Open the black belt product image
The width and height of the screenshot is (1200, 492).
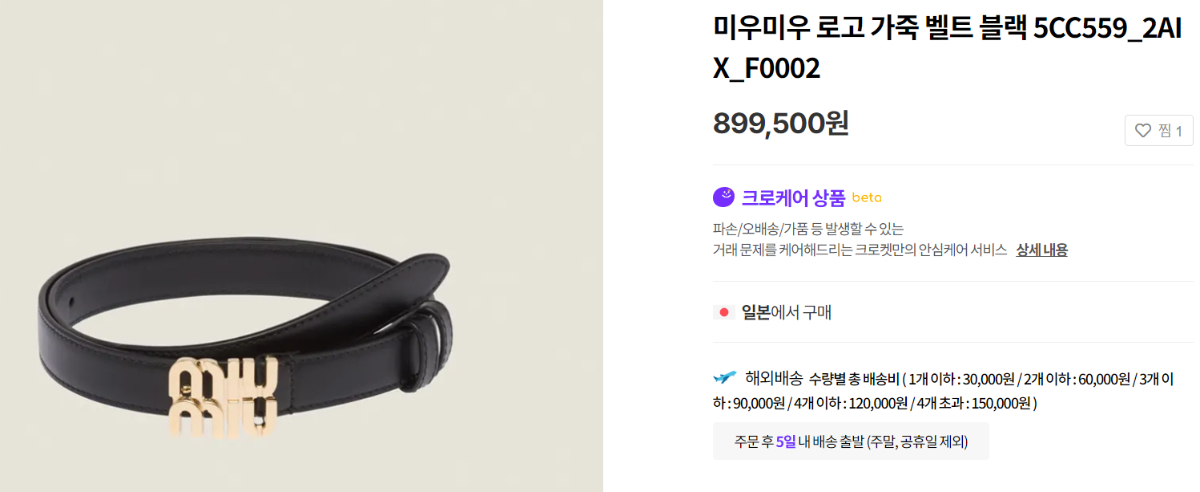pos(301,246)
